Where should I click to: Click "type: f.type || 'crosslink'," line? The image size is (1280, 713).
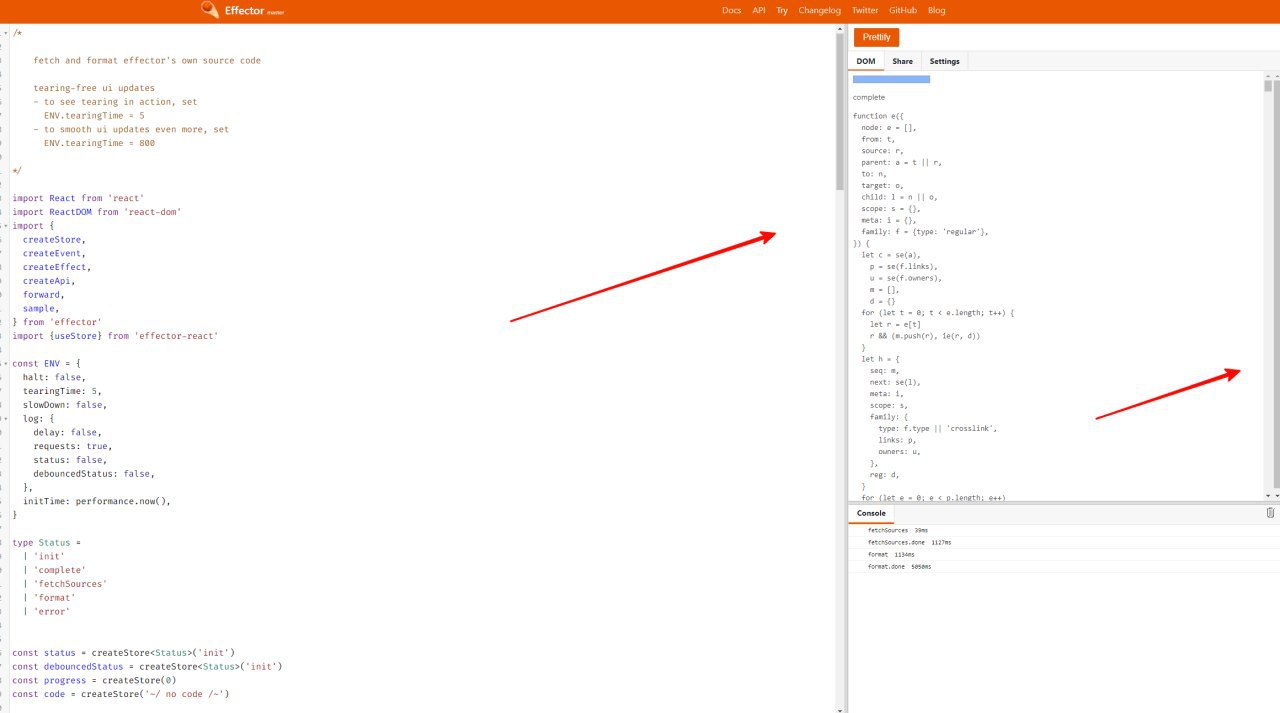pyautogui.click(x=938, y=428)
